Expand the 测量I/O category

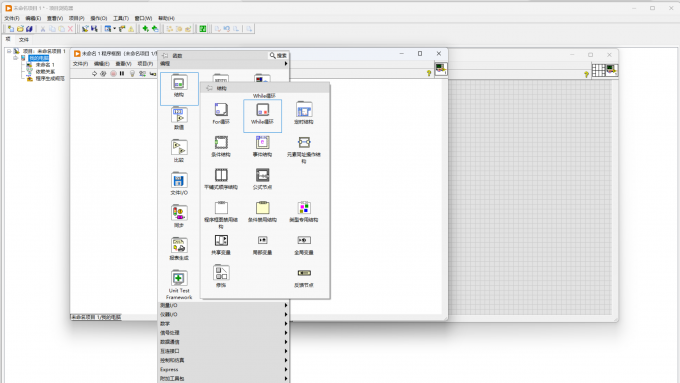[223, 305]
